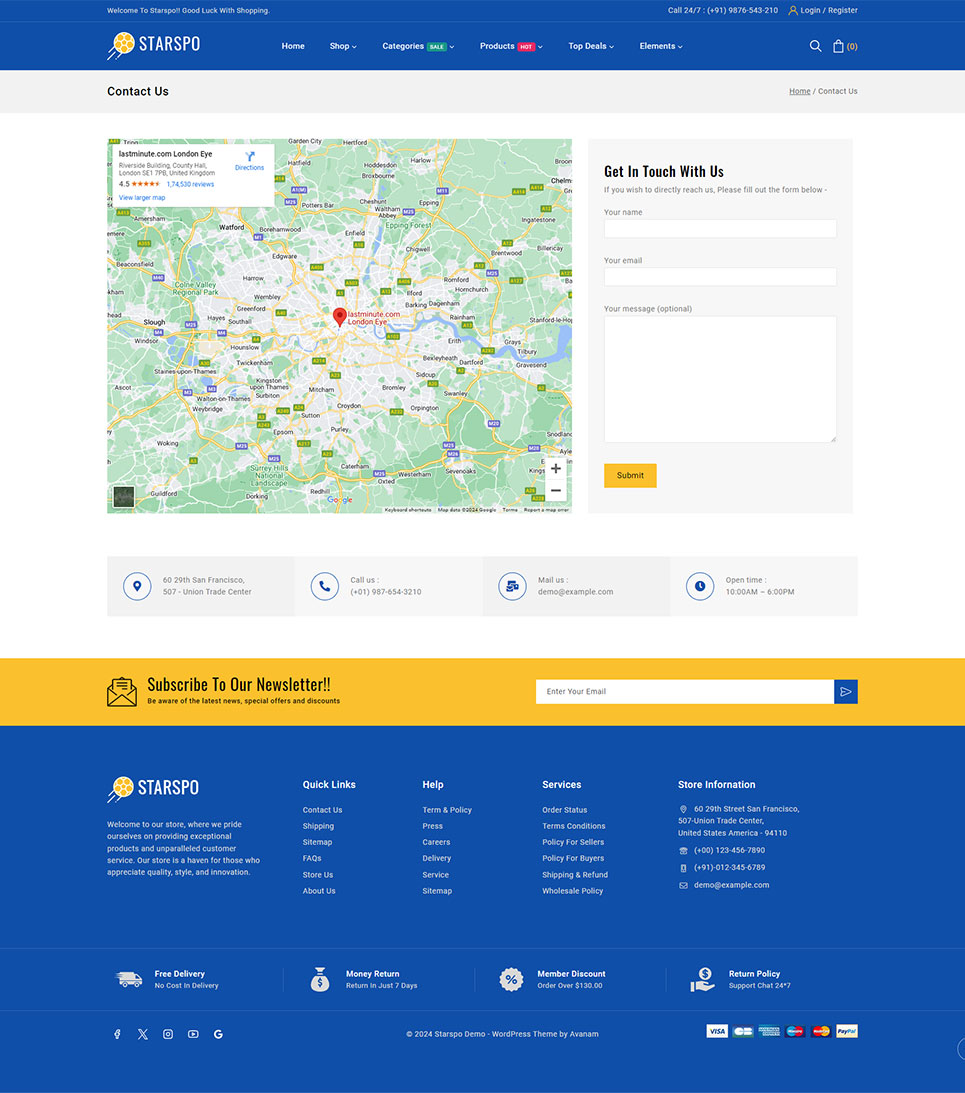The image size is (965, 1093).
Task: Expand the Categories dropdown menu
Action: pos(418,46)
